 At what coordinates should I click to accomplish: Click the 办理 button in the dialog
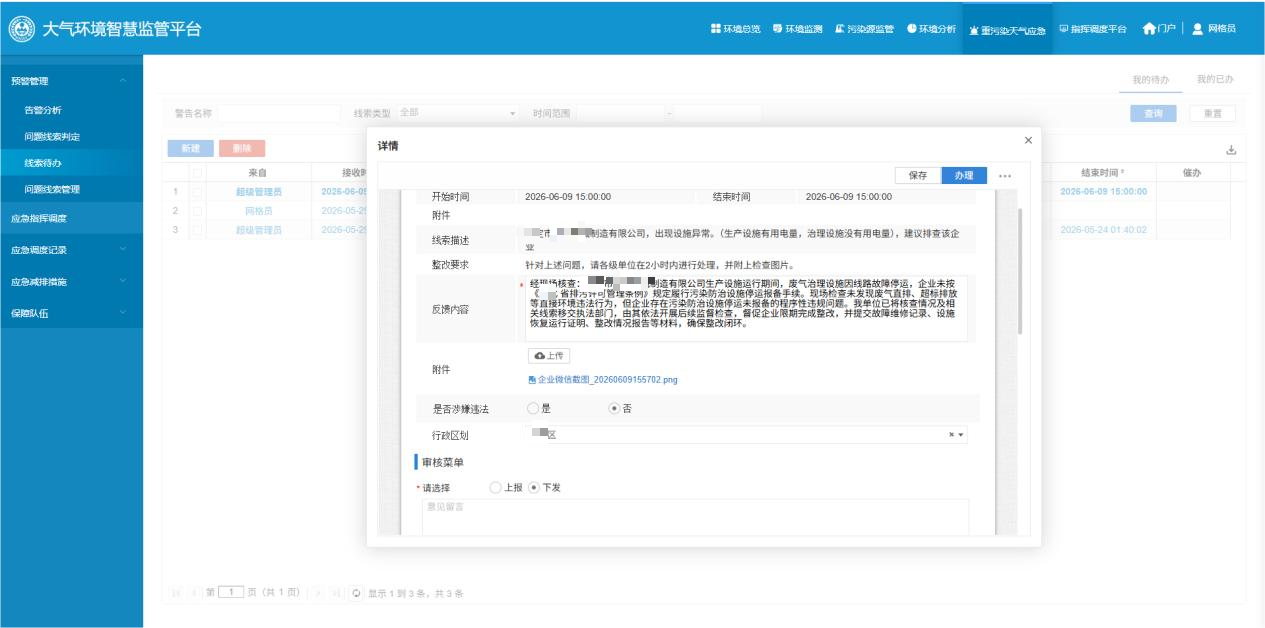(x=964, y=175)
